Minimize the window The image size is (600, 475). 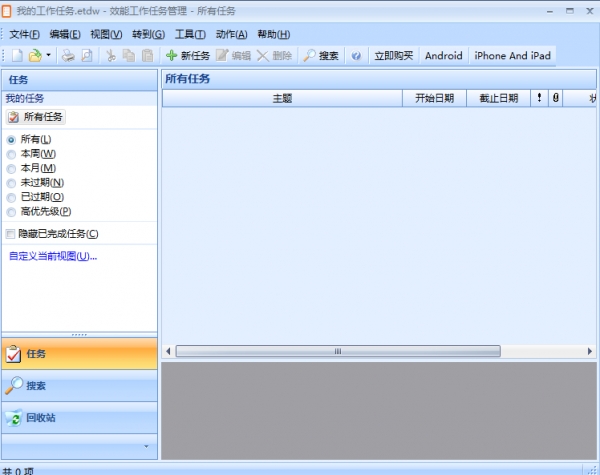(550, 11)
